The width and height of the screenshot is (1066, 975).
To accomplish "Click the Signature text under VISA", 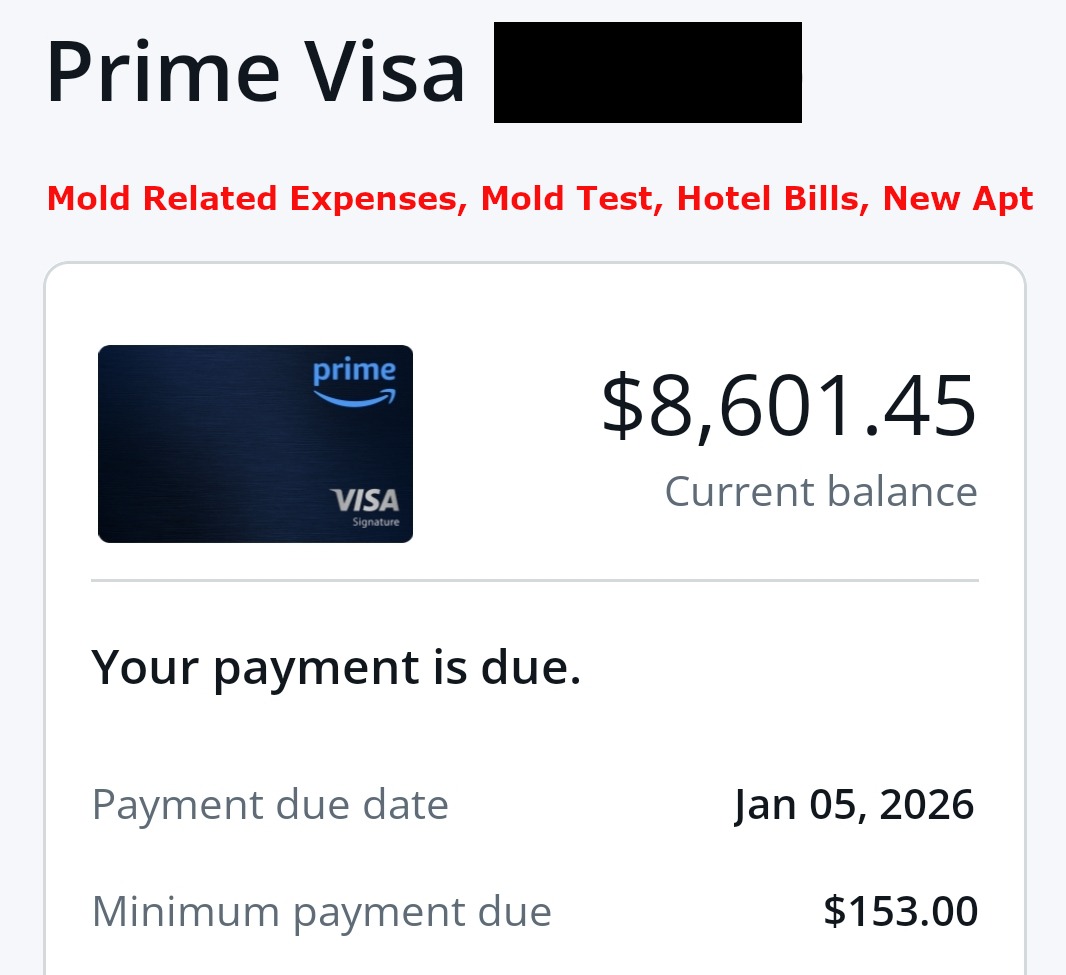I will tap(376, 523).
